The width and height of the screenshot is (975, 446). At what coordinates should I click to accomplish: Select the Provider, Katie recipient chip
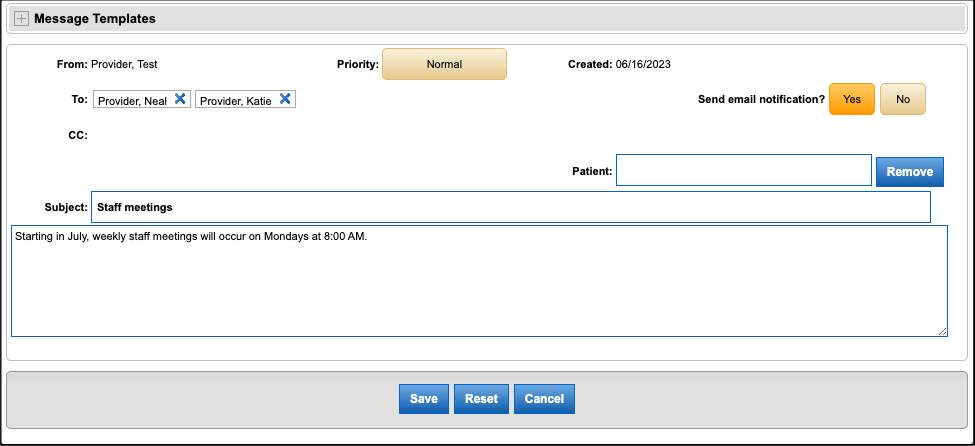(x=236, y=100)
